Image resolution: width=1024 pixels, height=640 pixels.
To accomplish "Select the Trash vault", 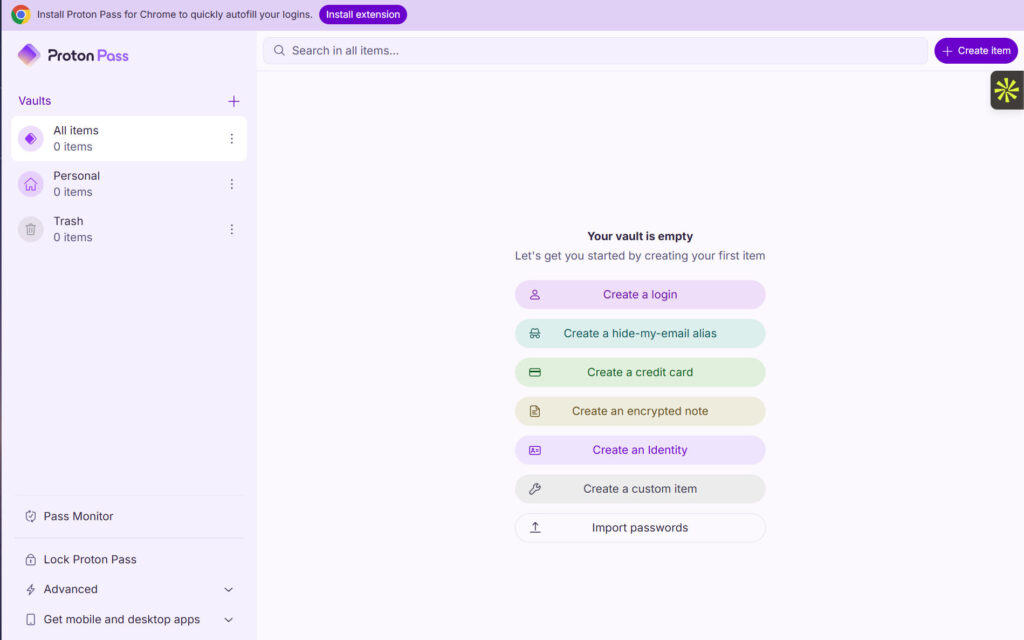I will [x=129, y=229].
